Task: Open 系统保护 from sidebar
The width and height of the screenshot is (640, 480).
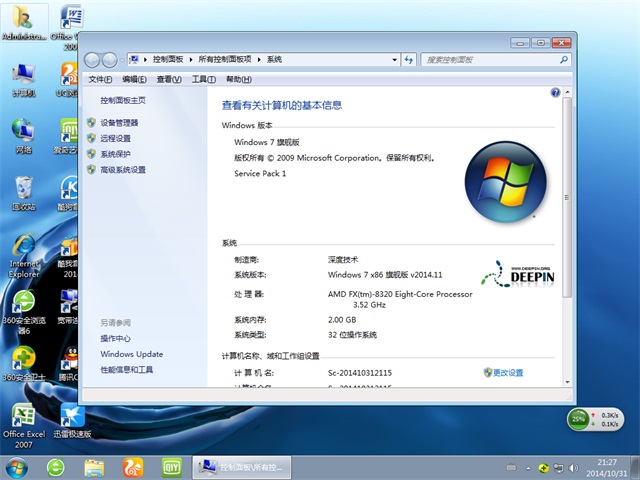Action: (x=116, y=154)
